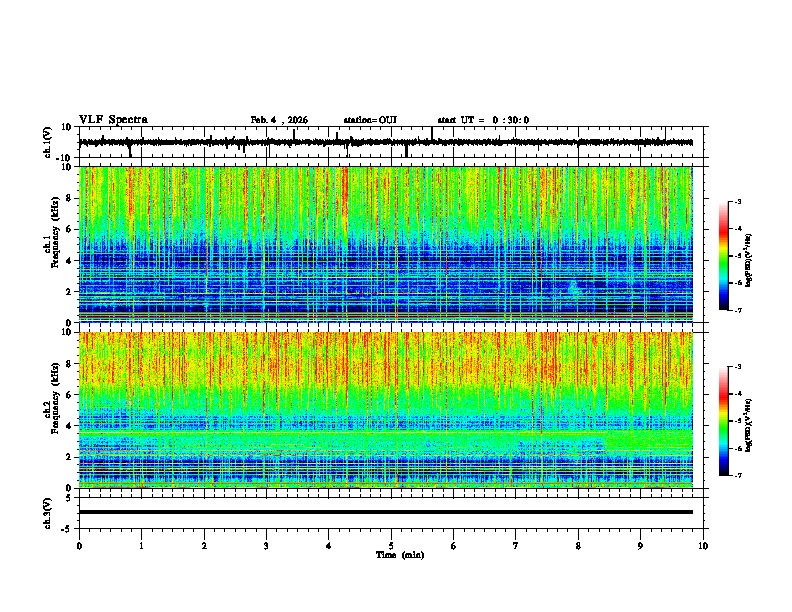
Task: Click time axis tick label "6"
Action: click(454, 546)
